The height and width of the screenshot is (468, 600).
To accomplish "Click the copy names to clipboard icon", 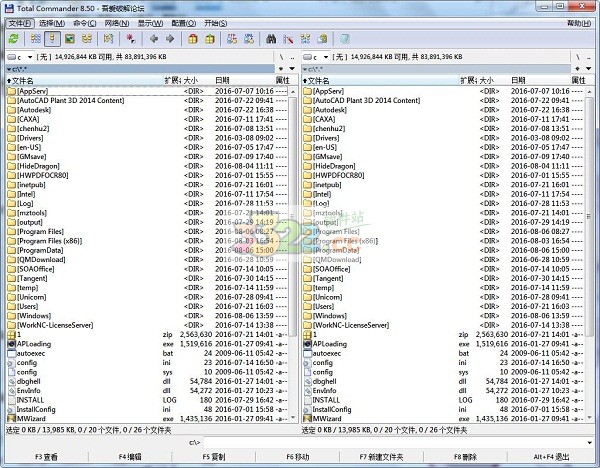I will (322, 39).
